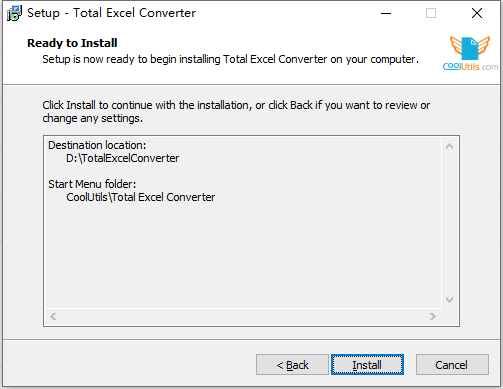The image size is (503, 389).
Task: Click the CoolUtils\Total Excel Converter folder line
Action: click(141, 197)
